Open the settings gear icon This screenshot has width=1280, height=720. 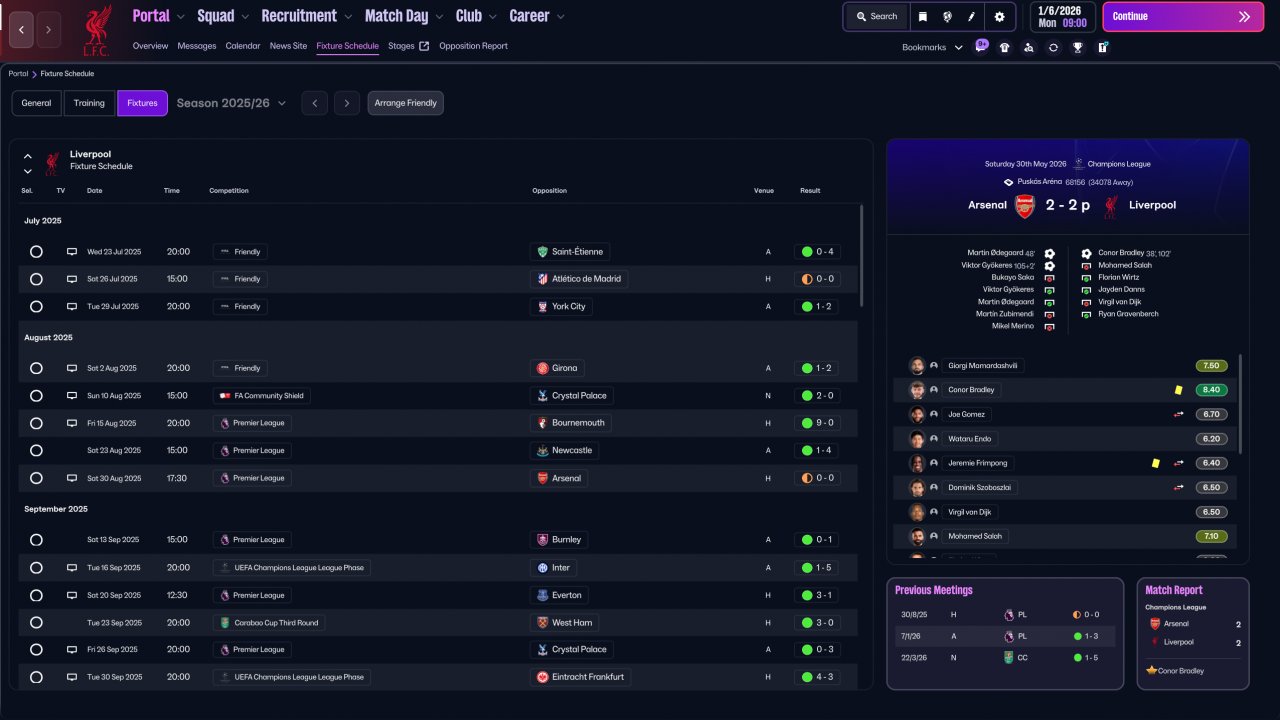click(x=999, y=17)
